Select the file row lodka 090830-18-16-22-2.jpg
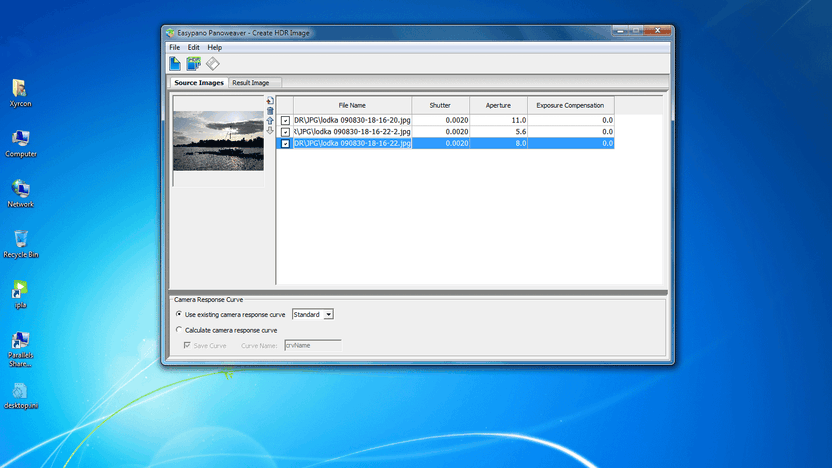 coord(445,132)
